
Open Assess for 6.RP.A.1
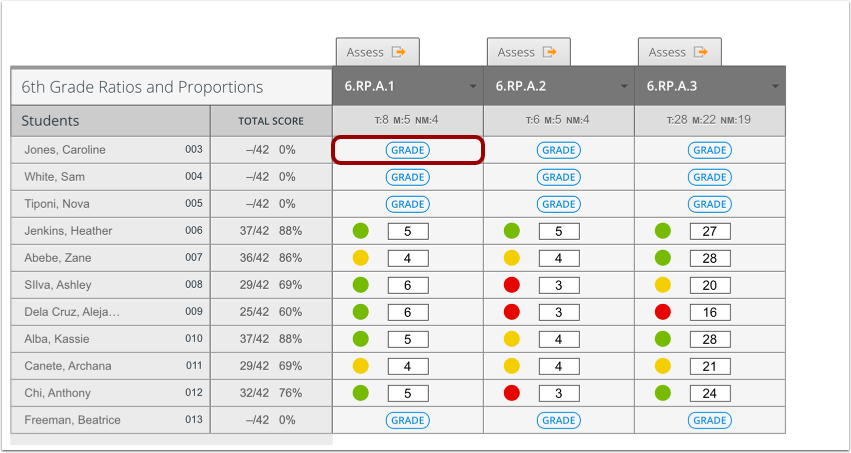(x=377, y=52)
